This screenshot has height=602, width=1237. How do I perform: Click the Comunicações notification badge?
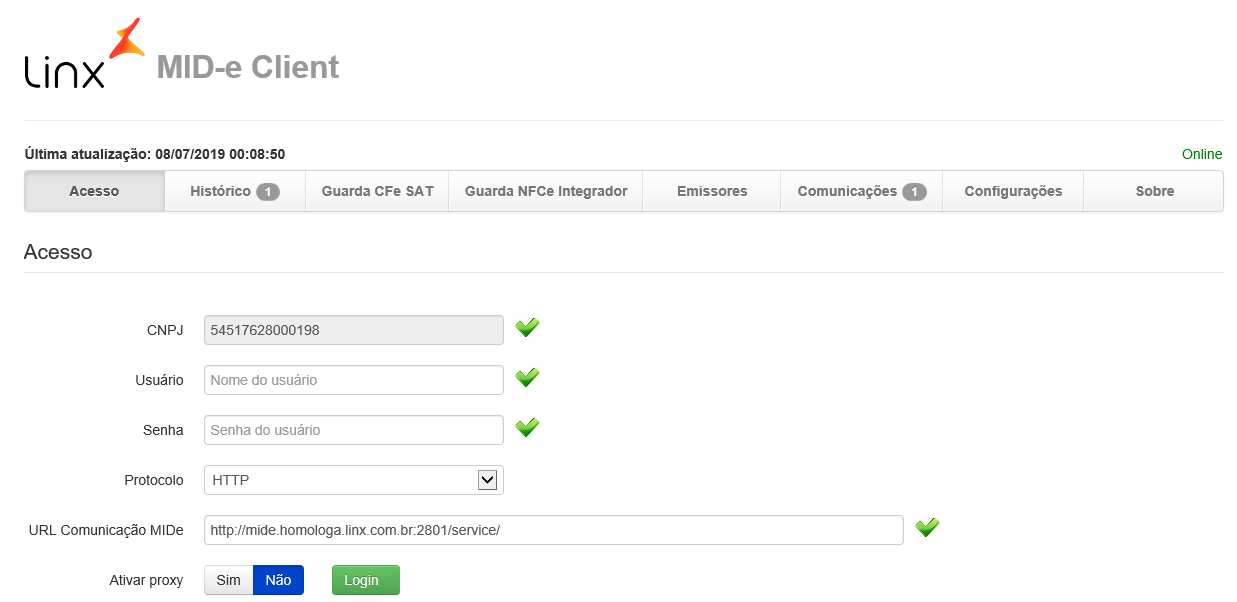click(x=913, y=192)
